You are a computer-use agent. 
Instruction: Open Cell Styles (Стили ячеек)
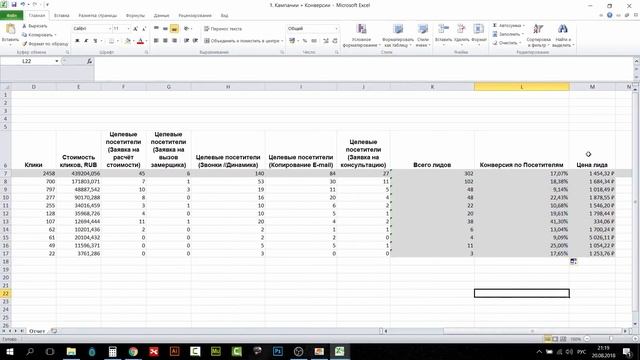[423, 36]
